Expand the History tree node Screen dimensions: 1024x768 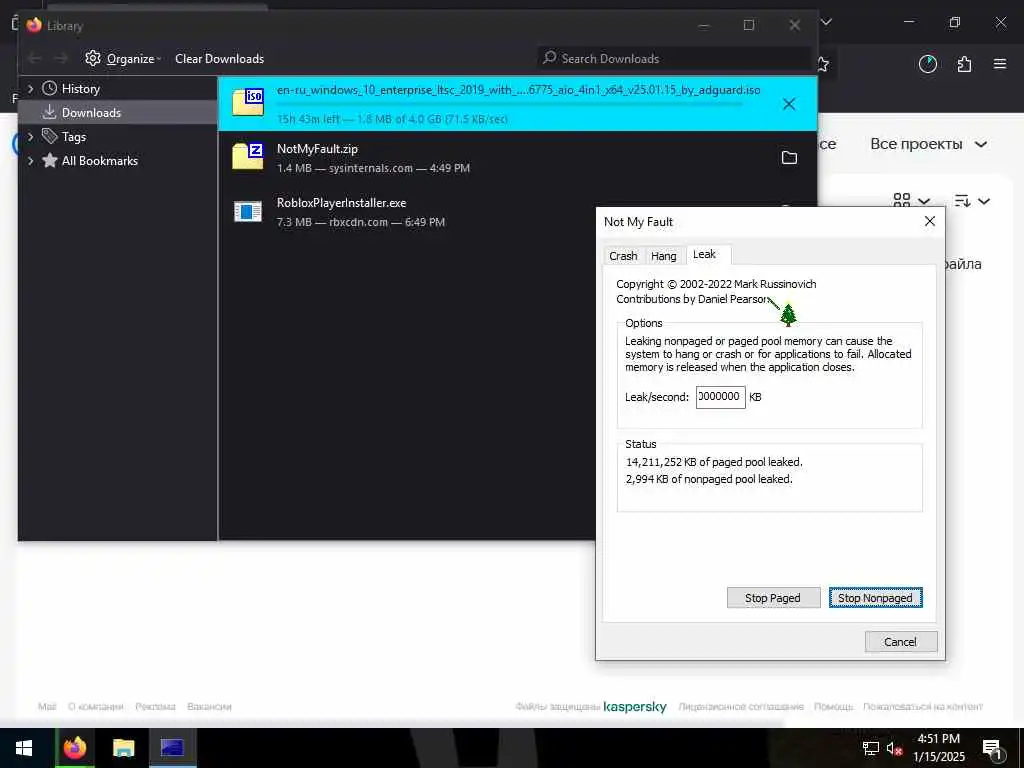[x=30, y=88]
